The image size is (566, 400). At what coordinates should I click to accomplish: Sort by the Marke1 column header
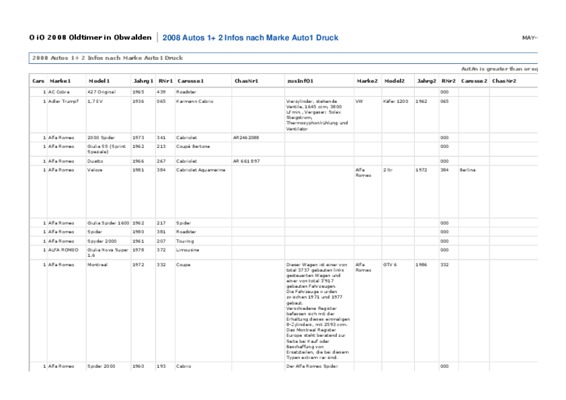point(60,81)
